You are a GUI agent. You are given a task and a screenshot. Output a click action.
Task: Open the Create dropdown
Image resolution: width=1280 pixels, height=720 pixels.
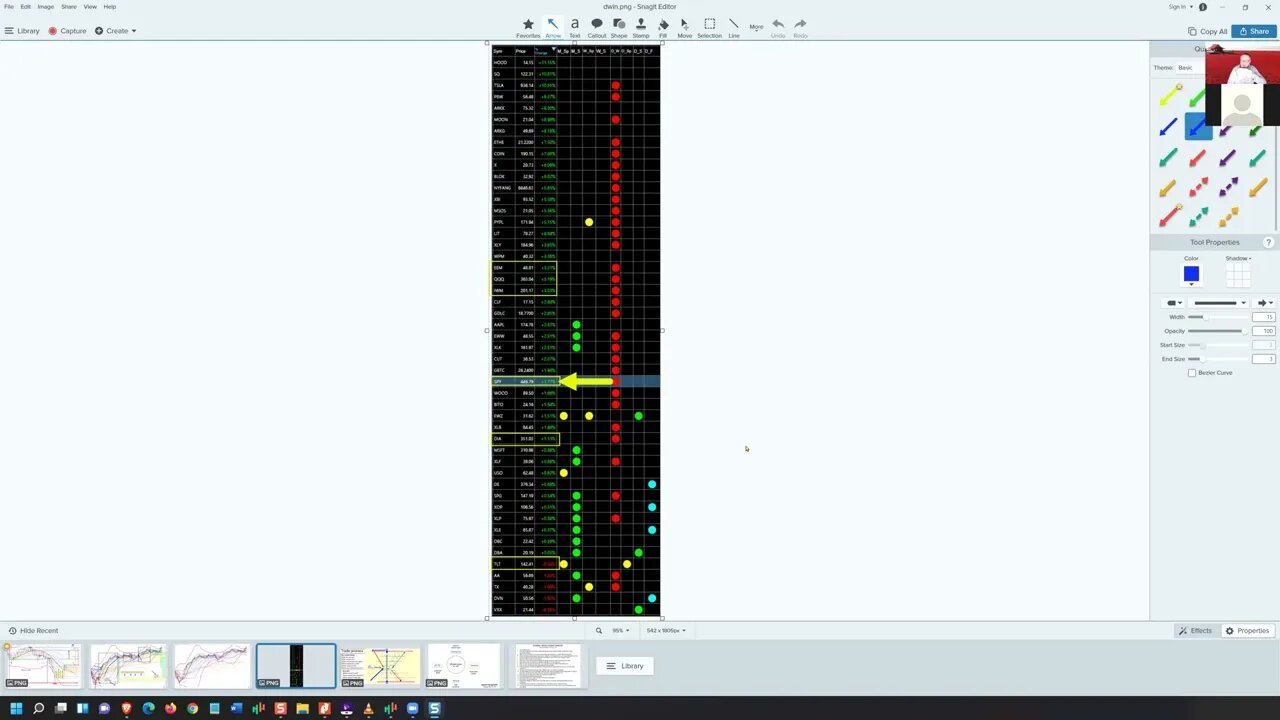pos(116,31)
